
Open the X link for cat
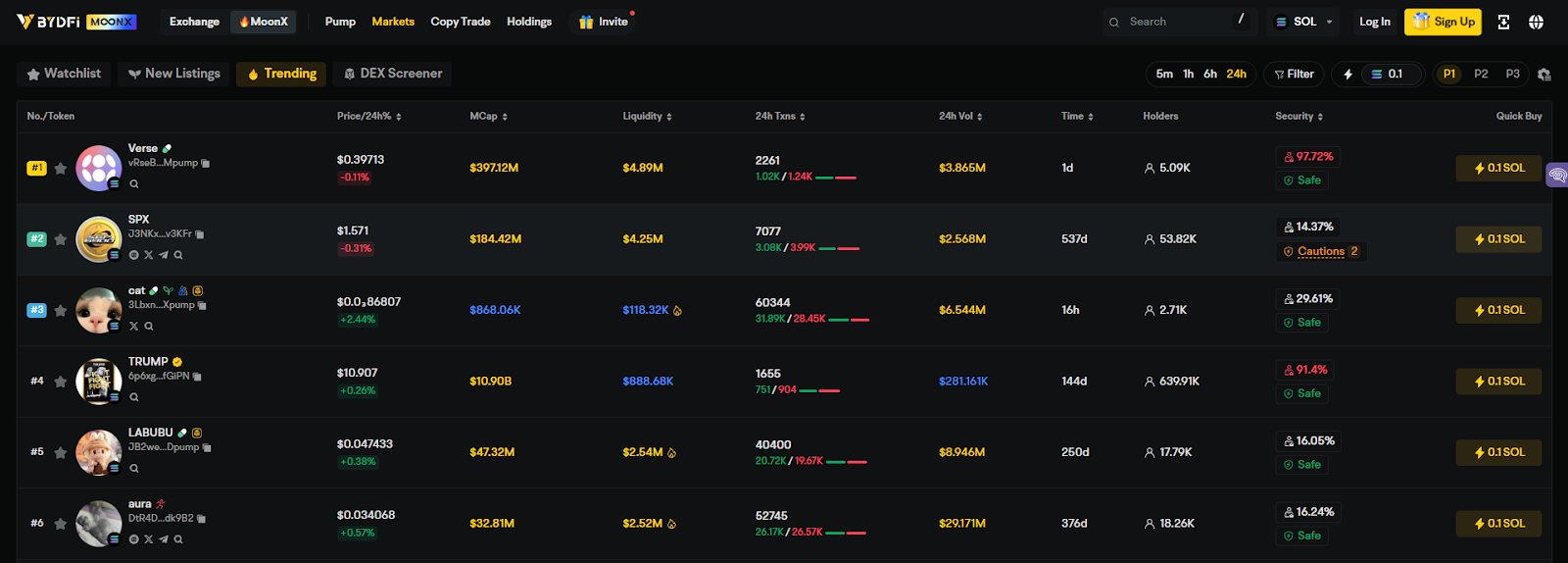coord(134,326)
